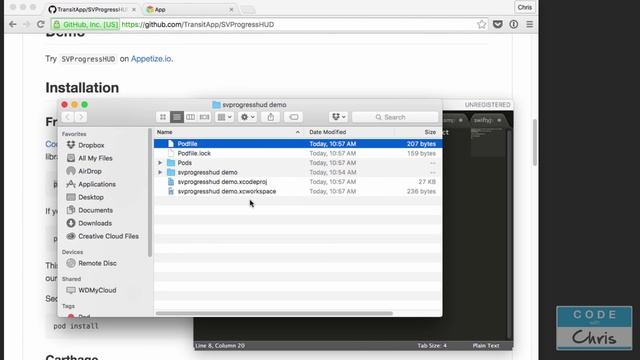Sort Finder list by Name column
Viewport: 640px width, 360px height.
229,132
